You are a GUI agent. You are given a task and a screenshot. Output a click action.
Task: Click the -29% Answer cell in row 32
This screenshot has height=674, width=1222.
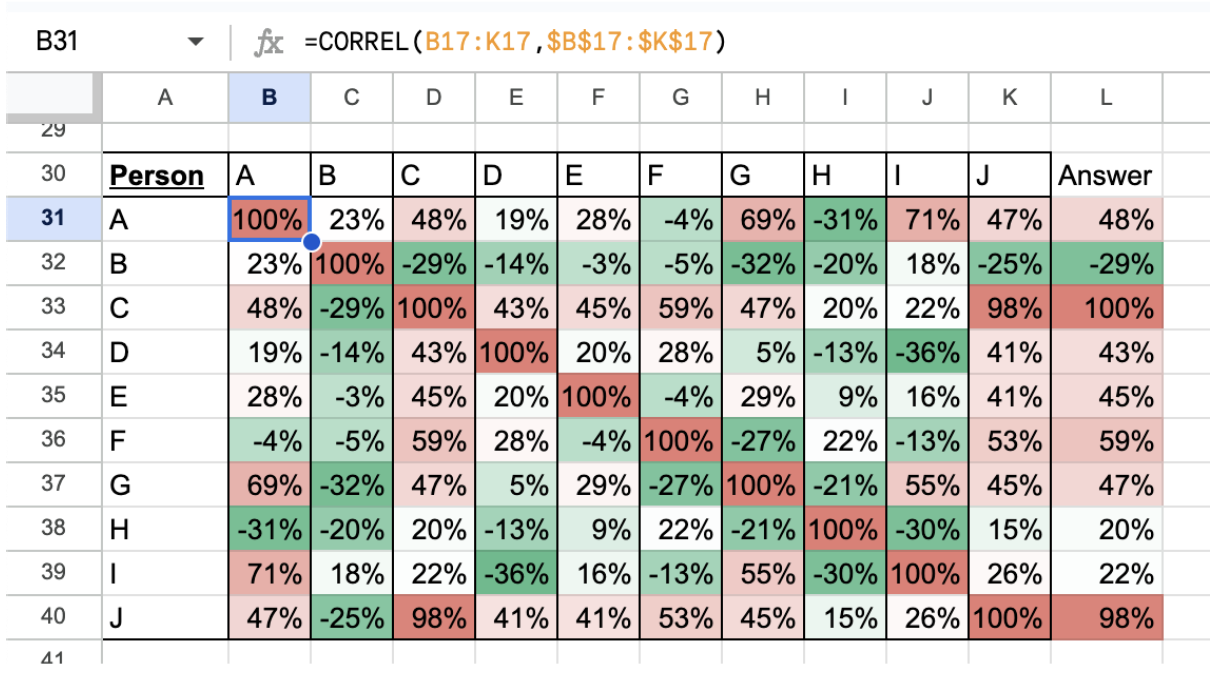pos(1105,263)
